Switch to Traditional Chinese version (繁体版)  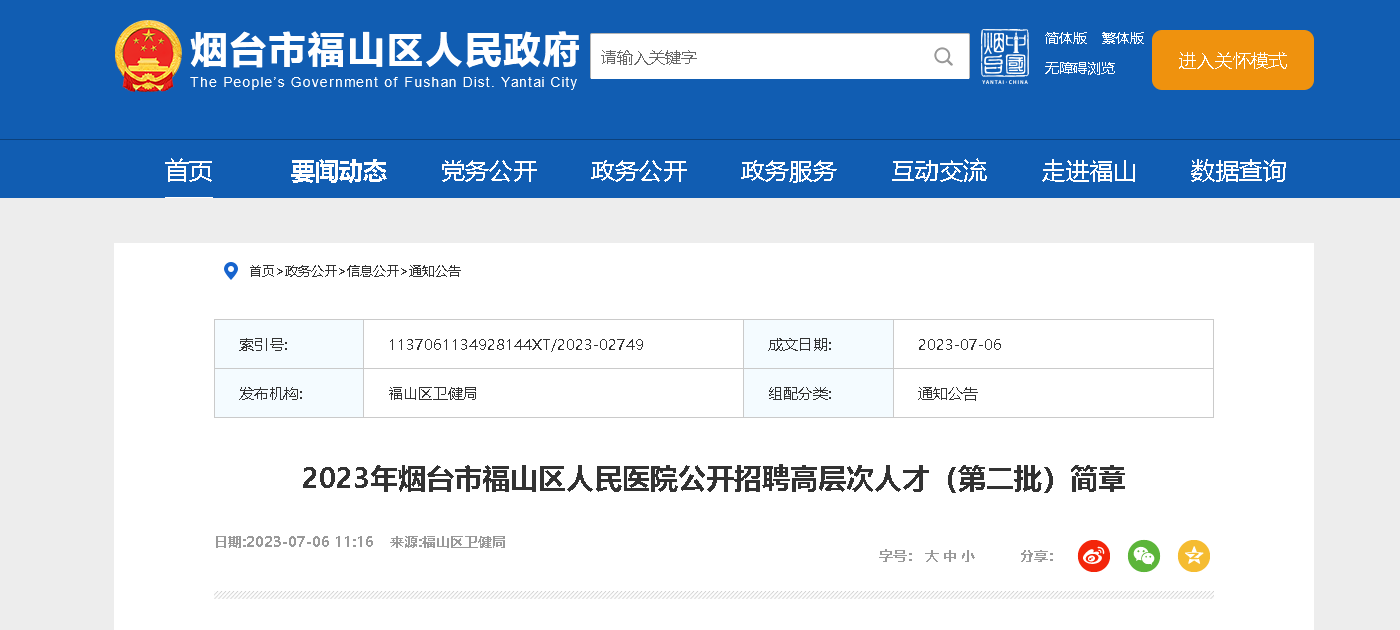pos(1123,38)
